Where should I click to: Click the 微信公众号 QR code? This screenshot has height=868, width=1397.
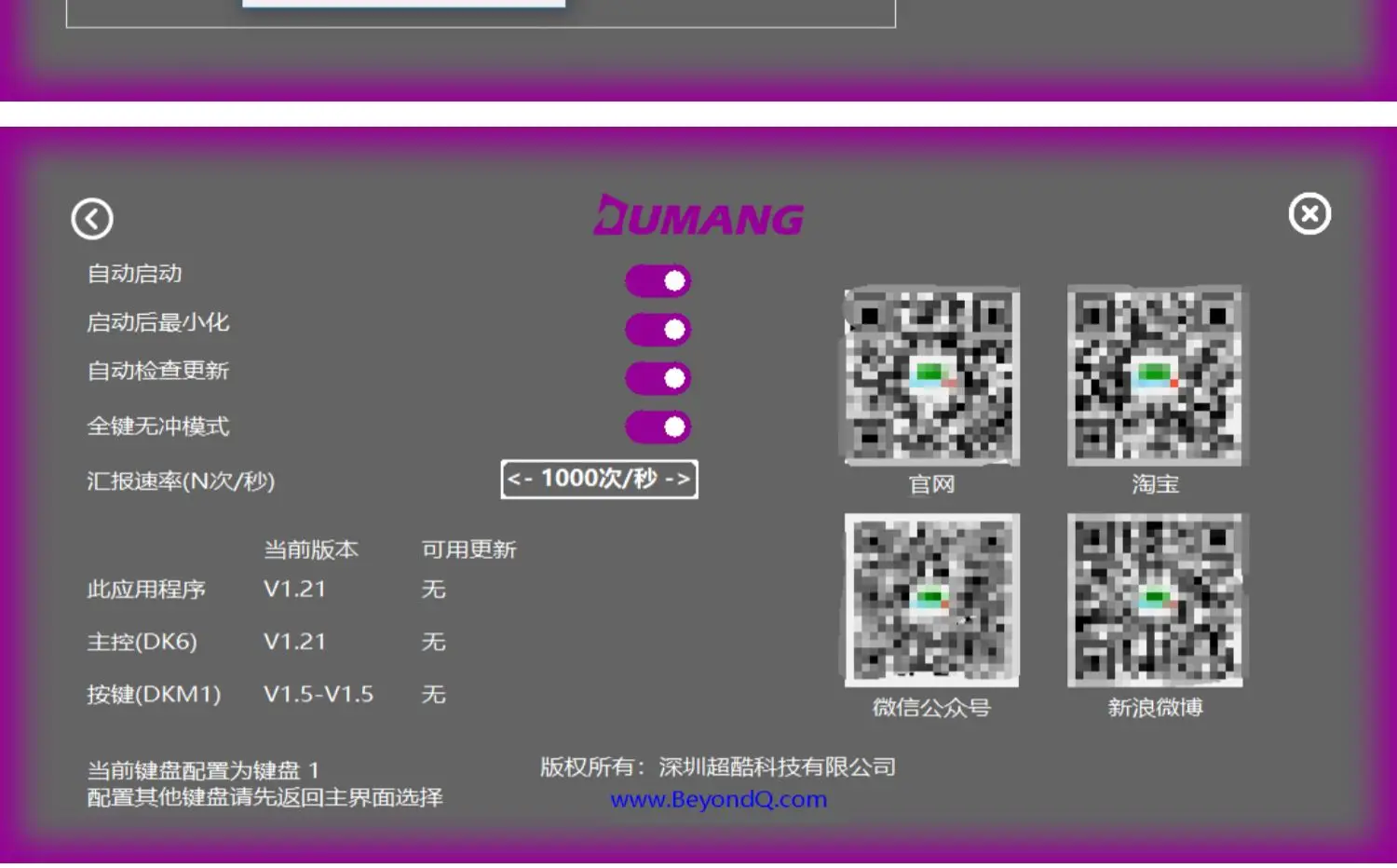pos(931,600)
